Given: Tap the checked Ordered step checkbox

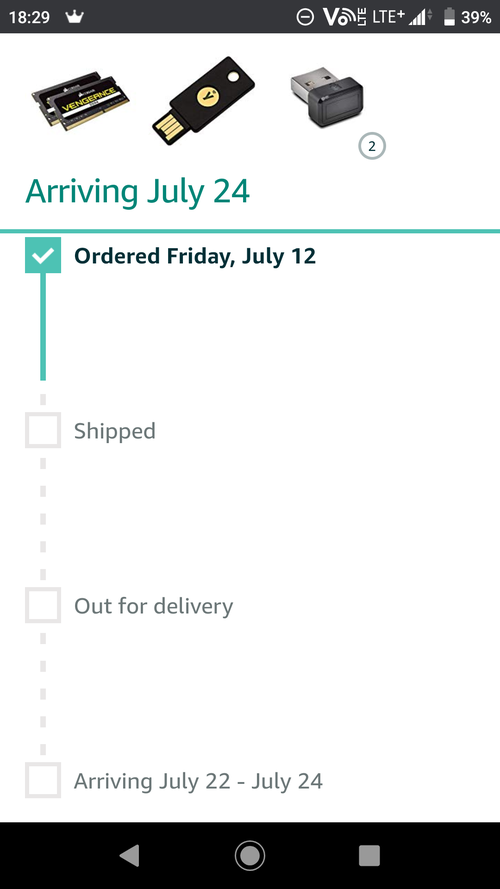Looking at the screenshot, I should click(43, 255).
